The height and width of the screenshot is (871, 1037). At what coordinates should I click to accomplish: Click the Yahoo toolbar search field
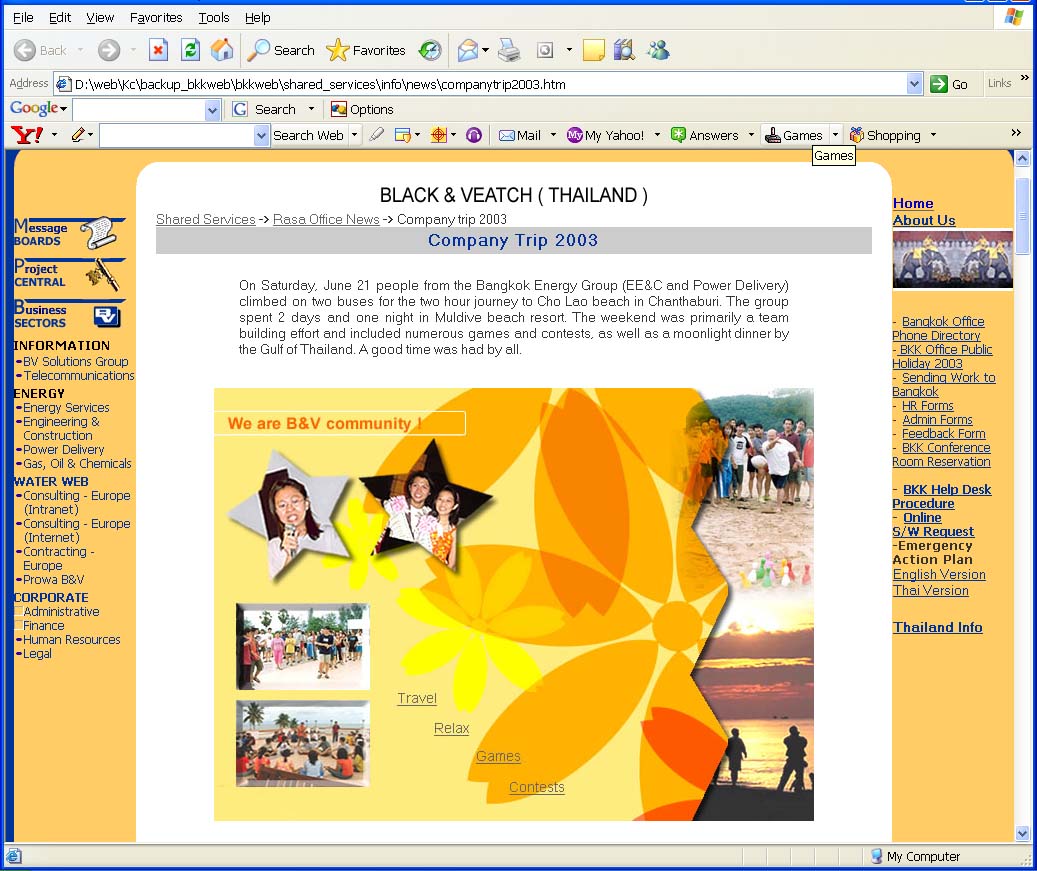tap(177, 136)
